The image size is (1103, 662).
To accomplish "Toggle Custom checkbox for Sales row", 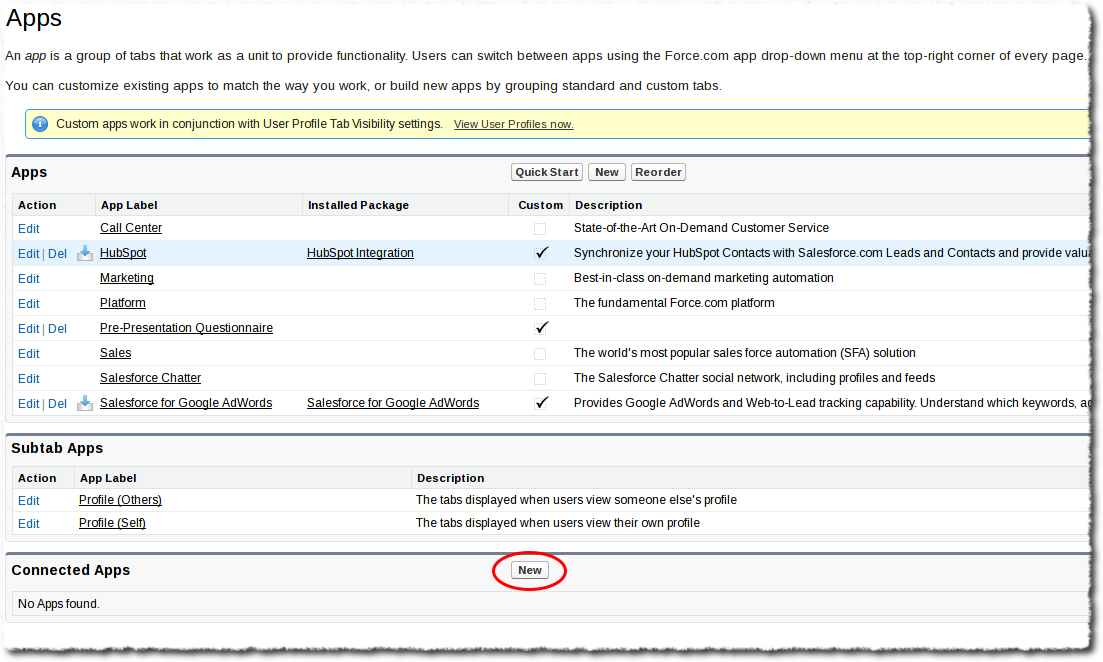I will tap(540, 354).
